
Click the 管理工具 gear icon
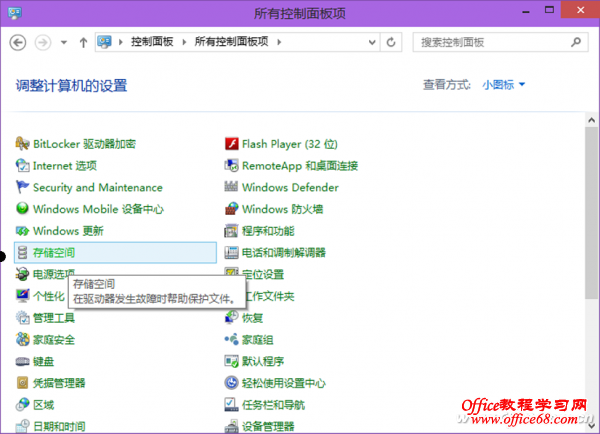pyautogui.click(x=22, y=318)
